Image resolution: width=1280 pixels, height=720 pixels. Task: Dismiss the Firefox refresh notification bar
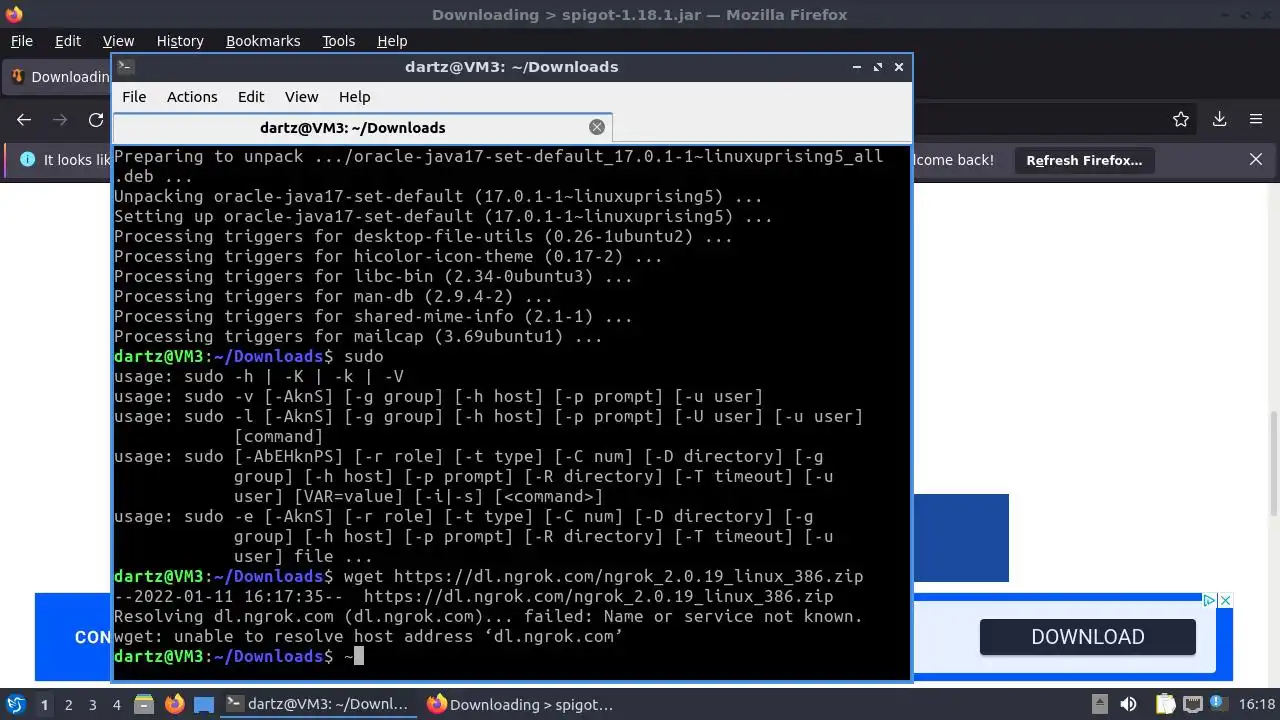[1256, 159]
